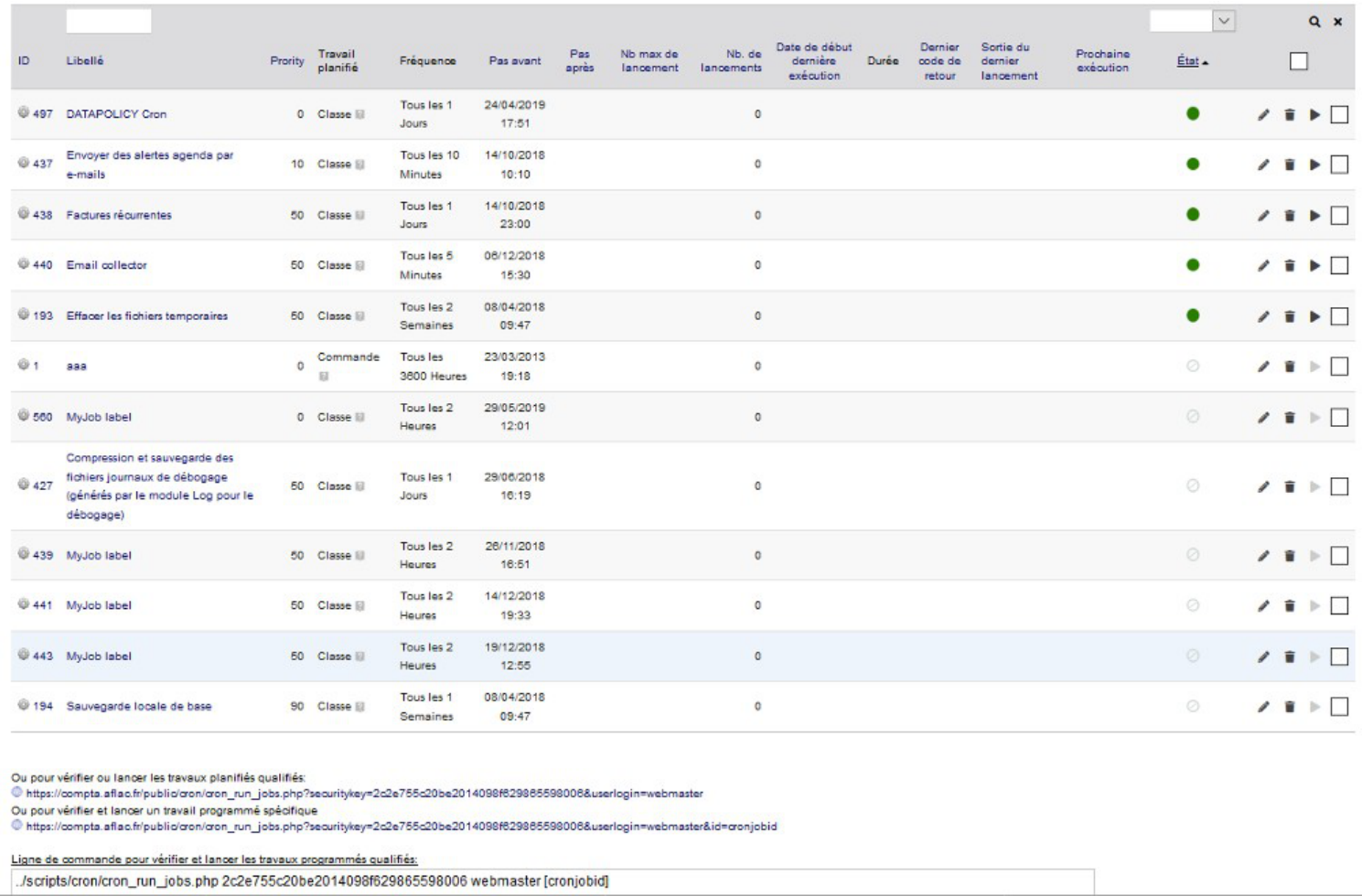
Task: Click the green status dot of job 437
Action: click(x=1193, y=165)
